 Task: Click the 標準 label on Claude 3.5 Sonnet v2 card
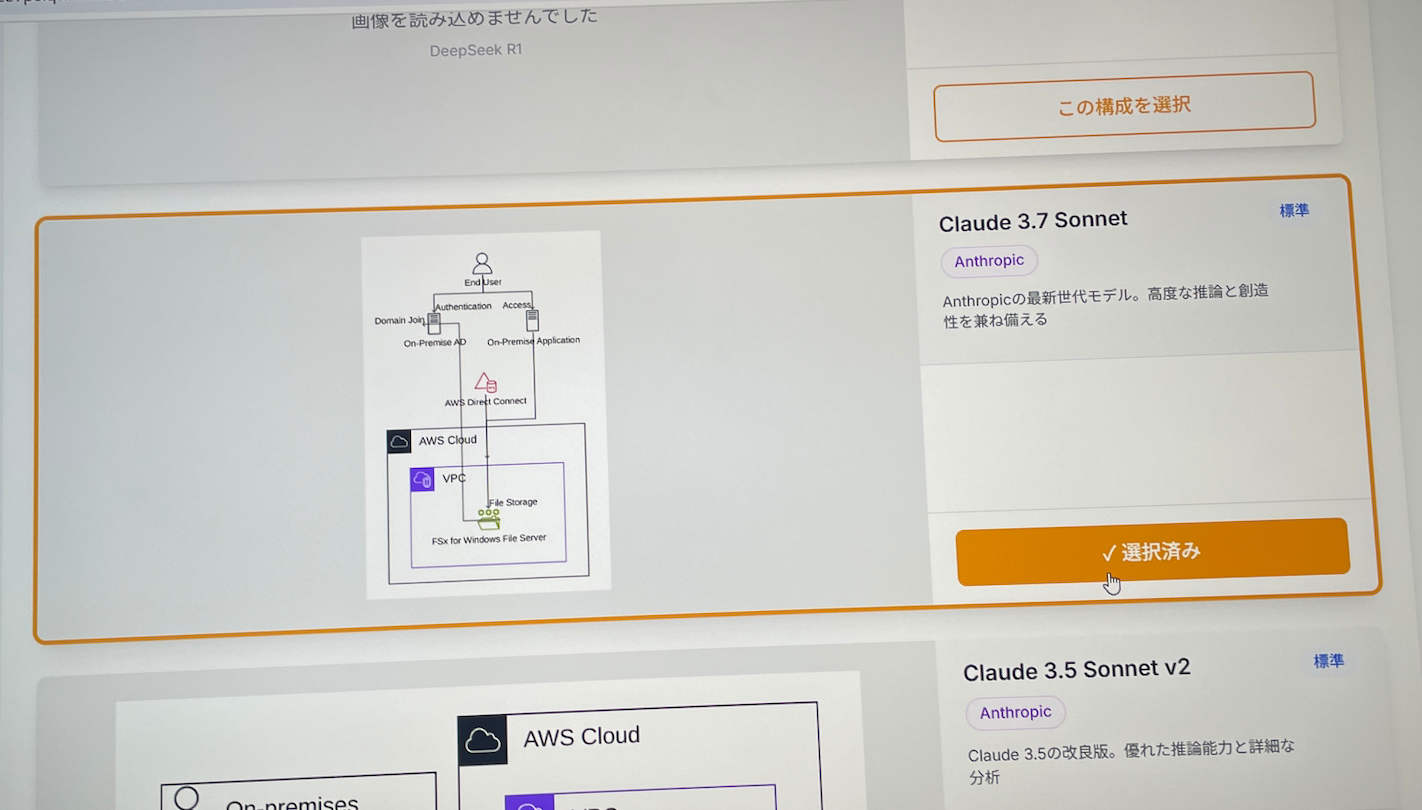(x=1328, y=661)
